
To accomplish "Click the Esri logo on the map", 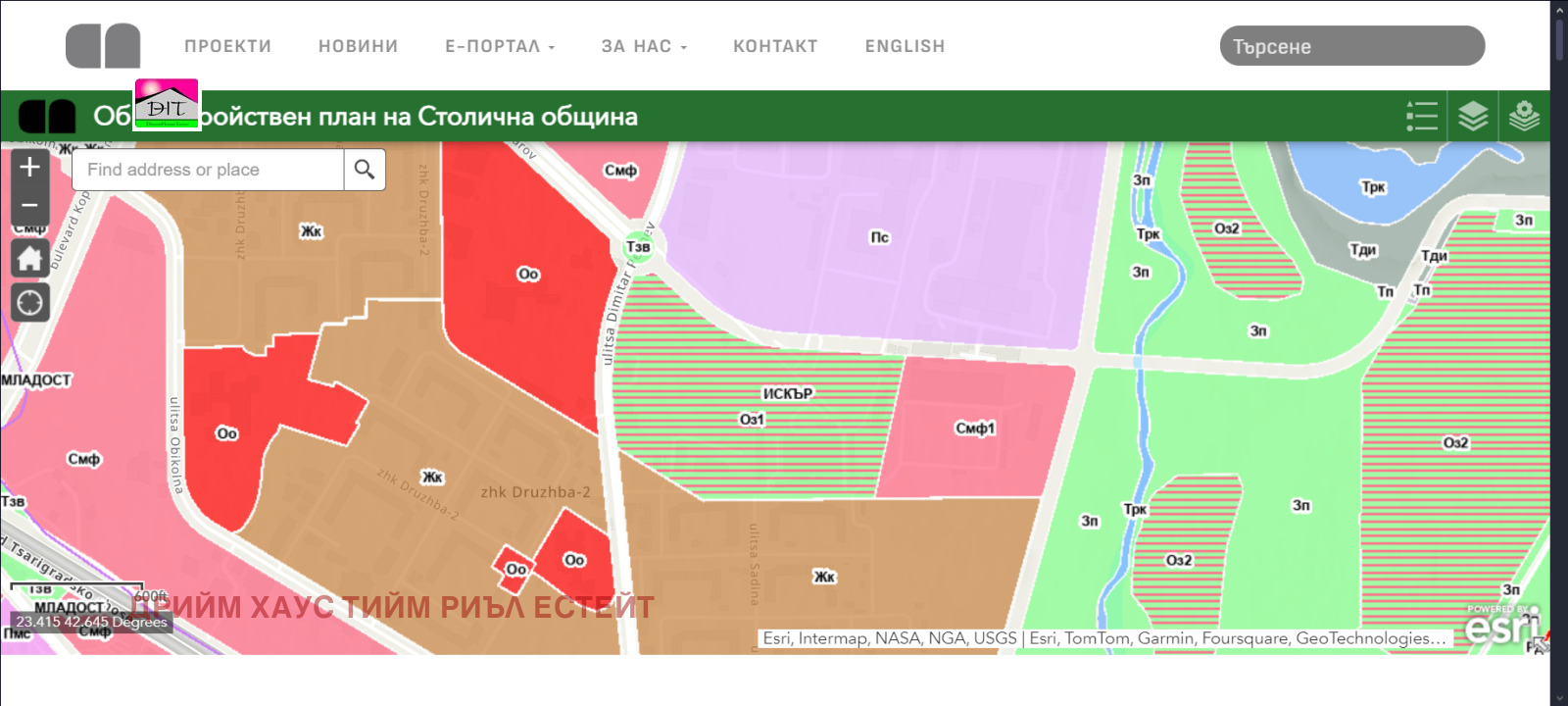I will point(1501,626).
